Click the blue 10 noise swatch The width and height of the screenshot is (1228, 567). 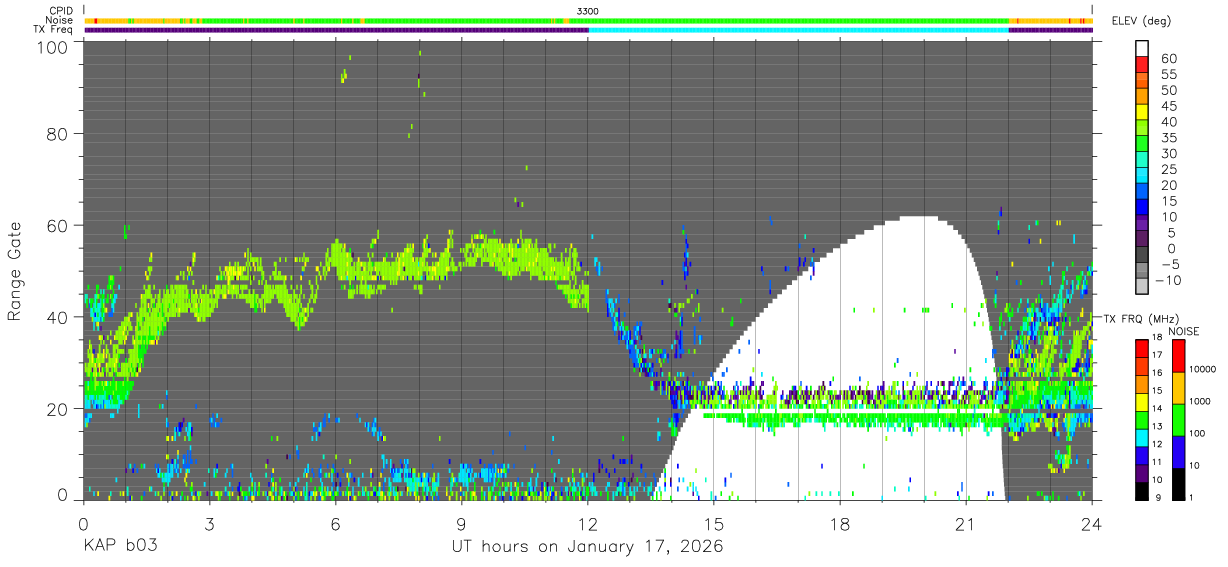pyautogui.click(x=1178, y=451)
